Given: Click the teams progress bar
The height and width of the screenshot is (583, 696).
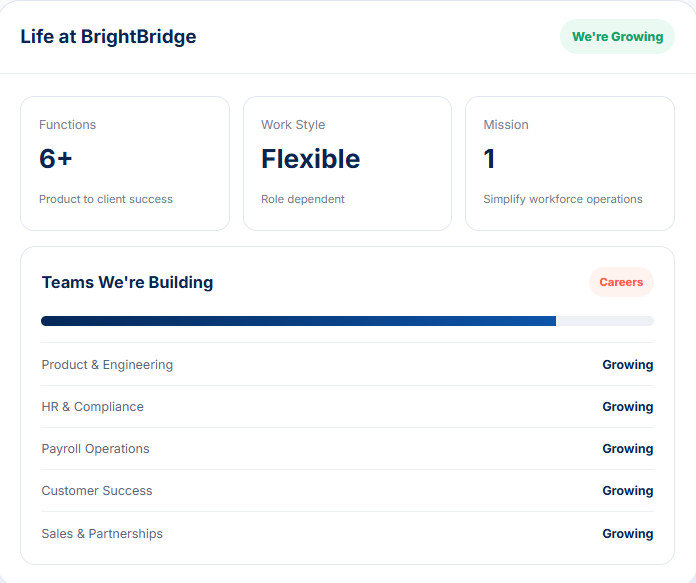Looking at the screenshot, I should point(347,321).
